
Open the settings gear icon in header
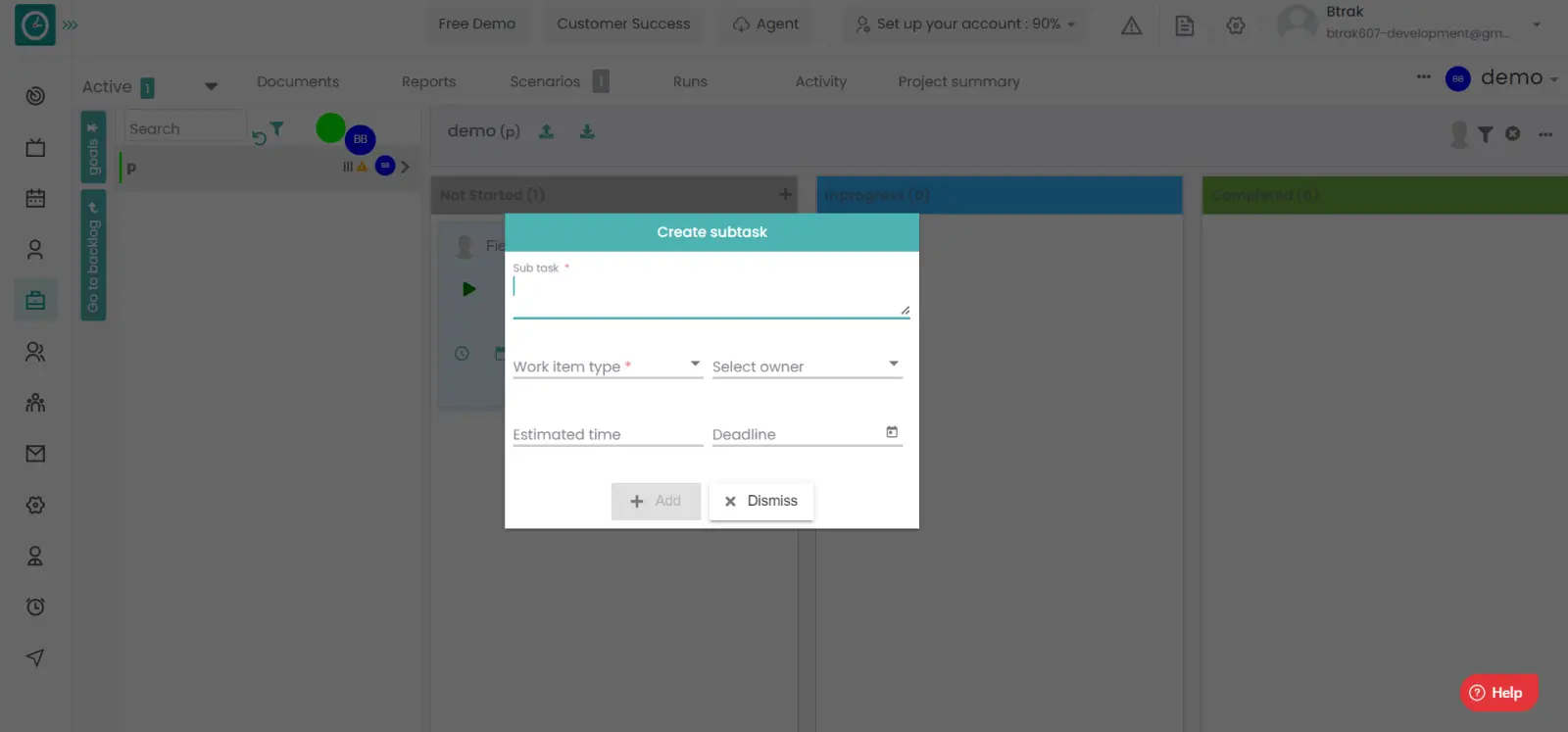[x=1236, y=25]
